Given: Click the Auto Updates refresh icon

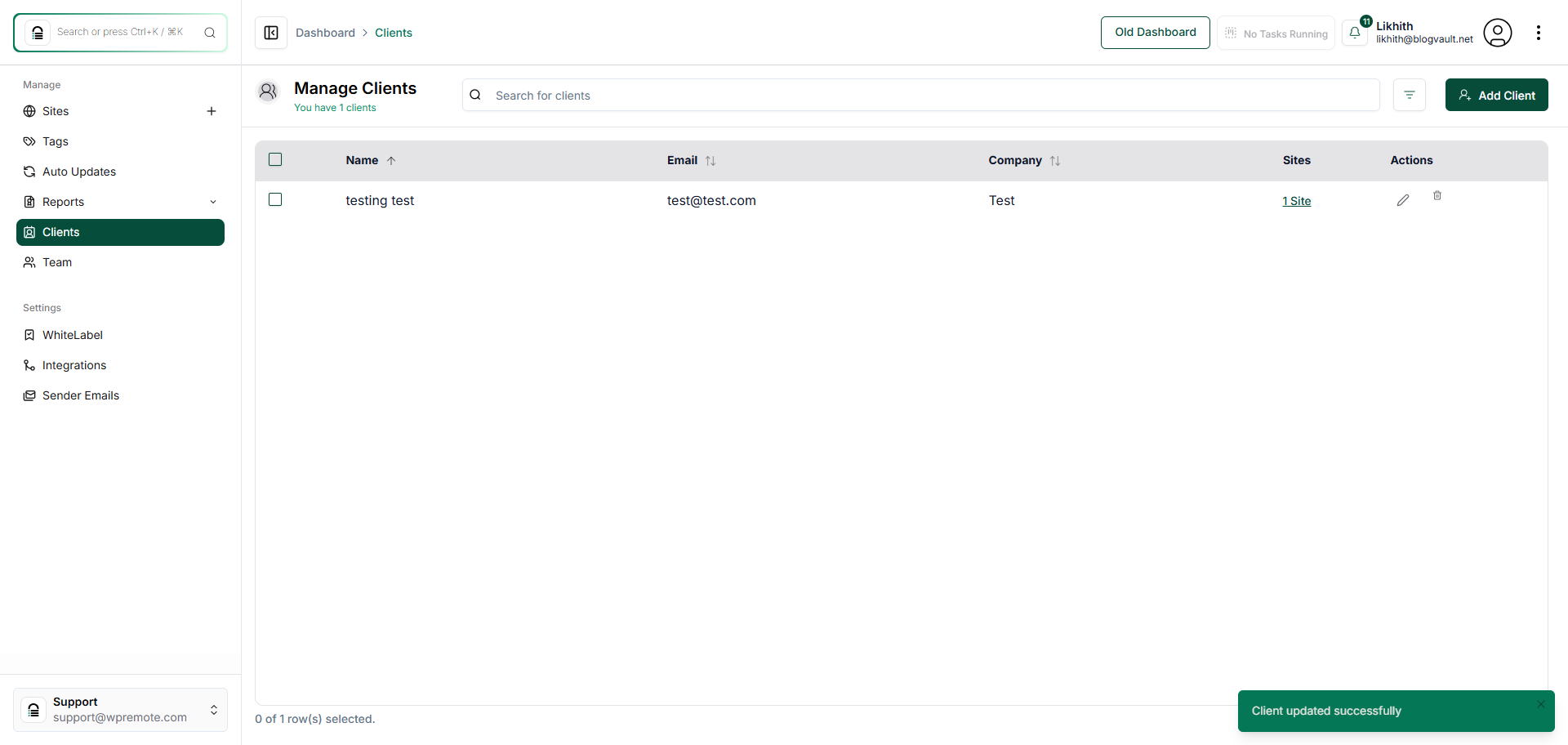Looking at the screenshot, I should [x=29, y=172].
